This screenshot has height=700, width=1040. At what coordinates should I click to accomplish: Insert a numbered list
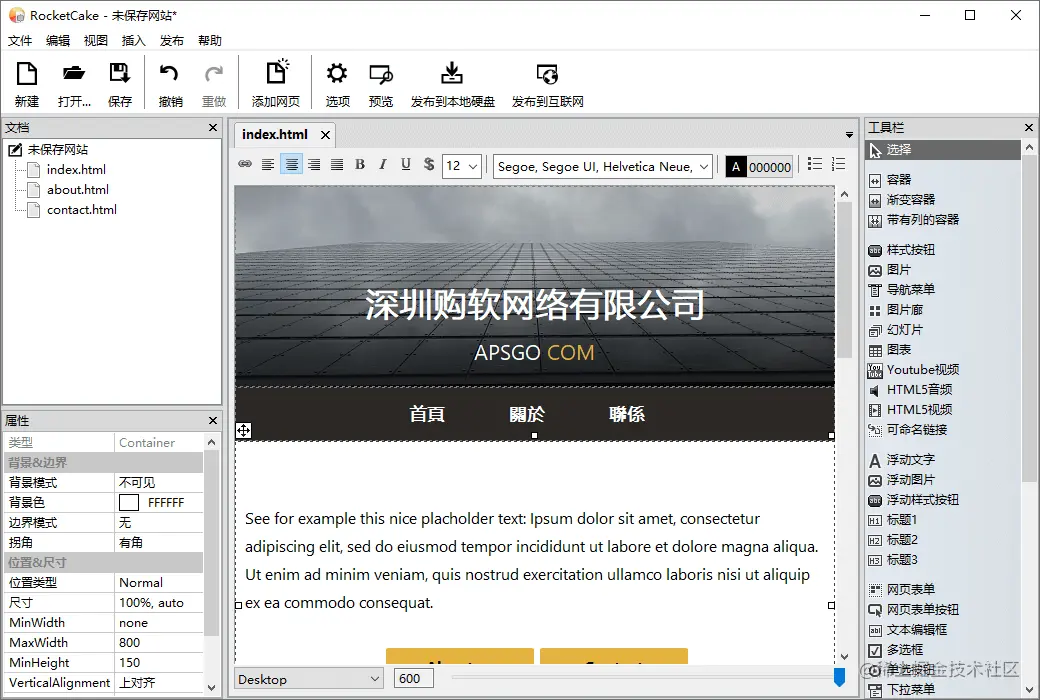coord(838,164)
